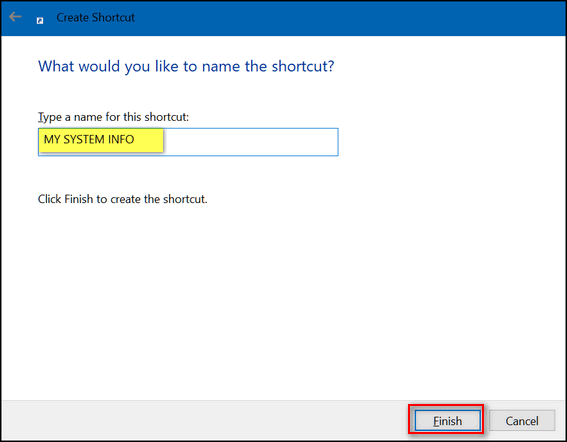The width and height of the screenshot is (567, 442).
Task: Click the word SYSTEM inside the name field
Action: click(x=84, y=139)
